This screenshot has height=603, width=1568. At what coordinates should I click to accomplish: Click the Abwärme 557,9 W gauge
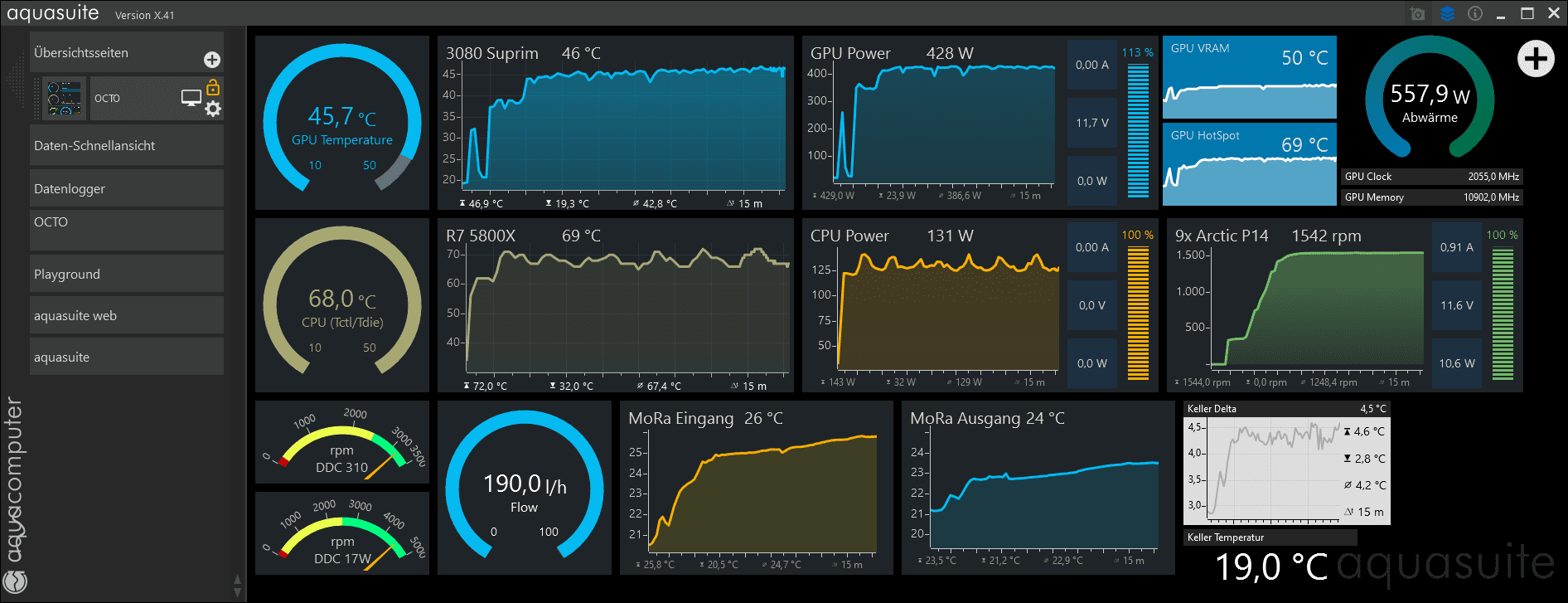tap(1430, 98)
